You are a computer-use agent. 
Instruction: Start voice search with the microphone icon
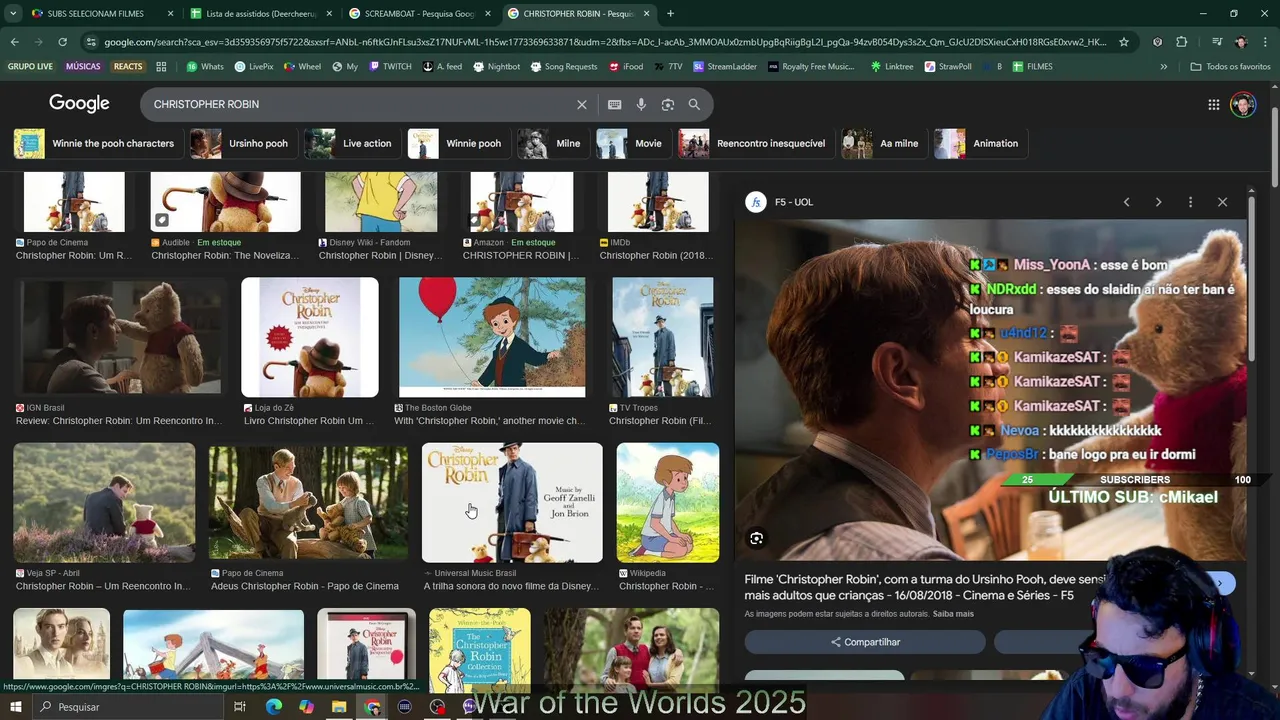point(641,104)
